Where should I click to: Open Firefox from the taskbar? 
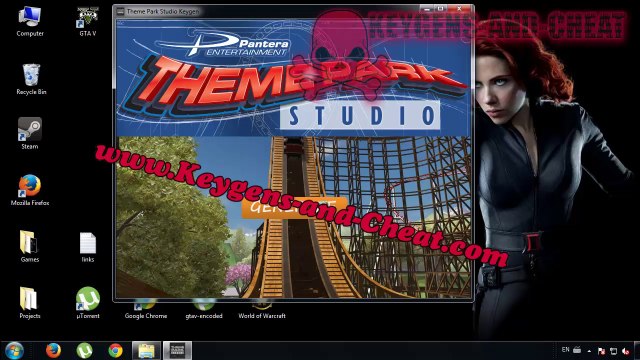coord(53,351)
